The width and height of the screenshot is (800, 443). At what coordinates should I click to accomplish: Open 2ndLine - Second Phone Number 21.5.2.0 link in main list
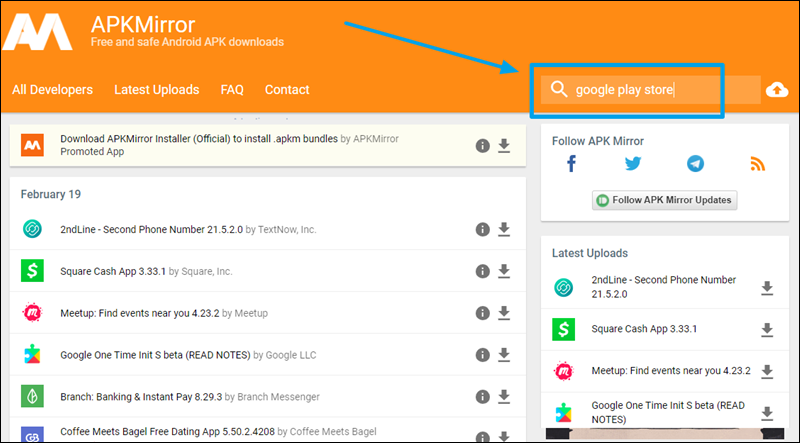point(152,230)
